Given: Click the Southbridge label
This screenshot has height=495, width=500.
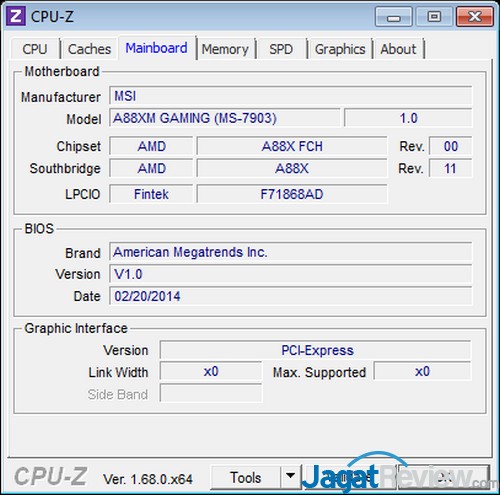Looking at the screenshot, I should pos(65,168).
